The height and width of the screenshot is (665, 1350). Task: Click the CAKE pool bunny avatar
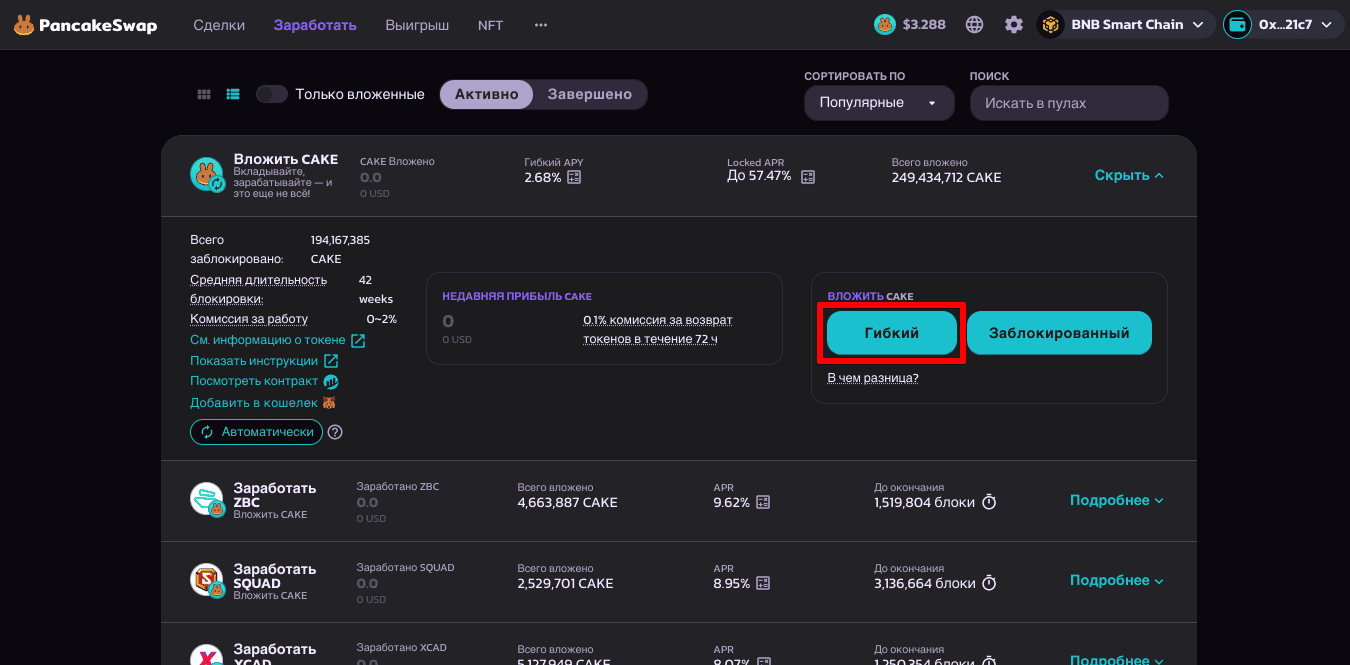pos(207,175)
